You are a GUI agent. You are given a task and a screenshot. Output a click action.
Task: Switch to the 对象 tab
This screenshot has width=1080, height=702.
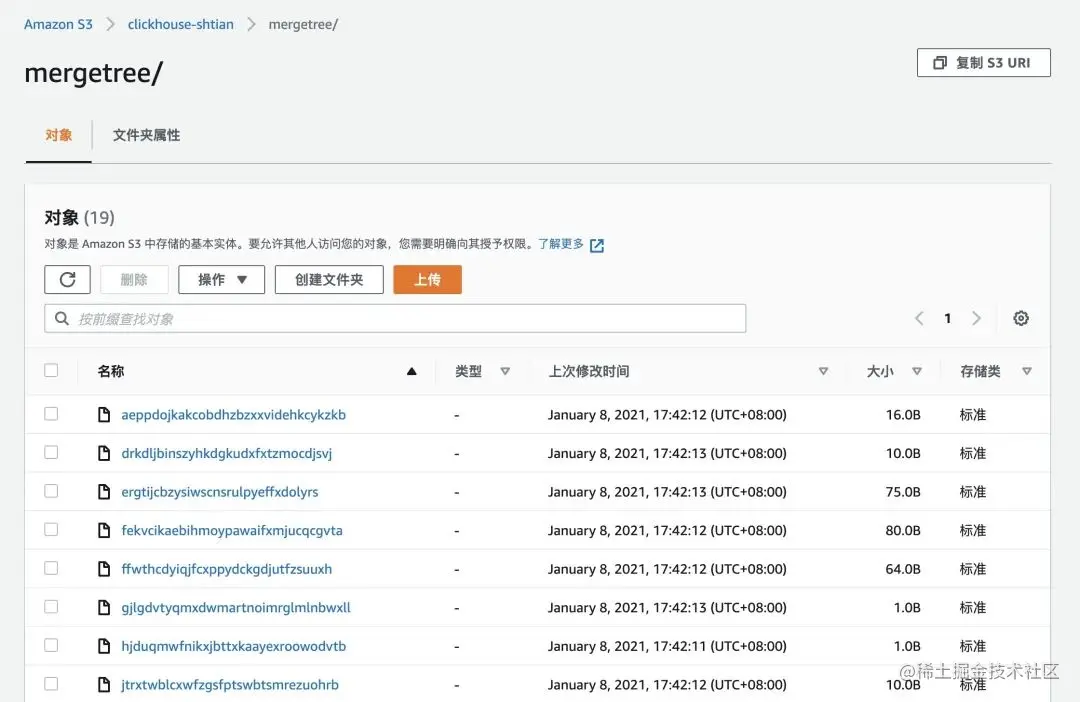point(59,135)
